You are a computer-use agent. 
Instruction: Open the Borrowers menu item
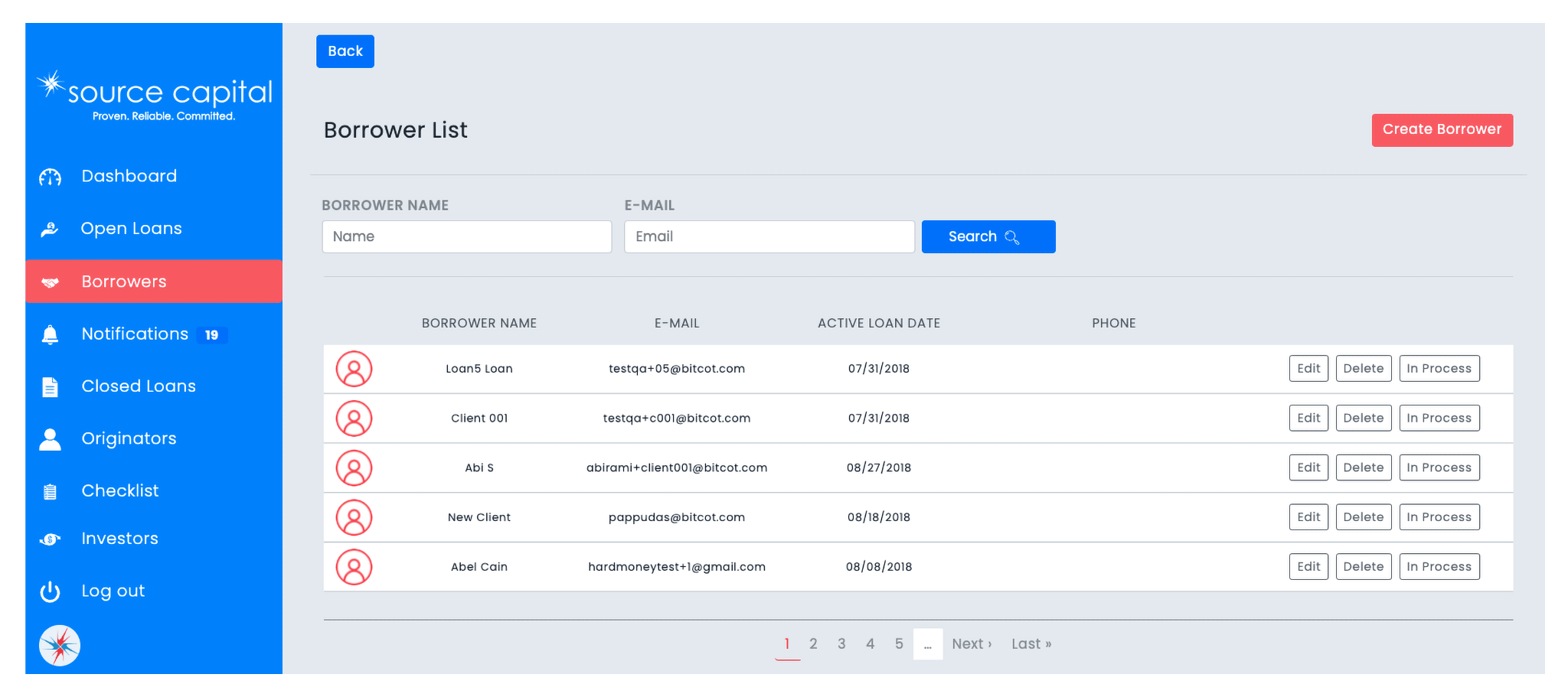124,282
